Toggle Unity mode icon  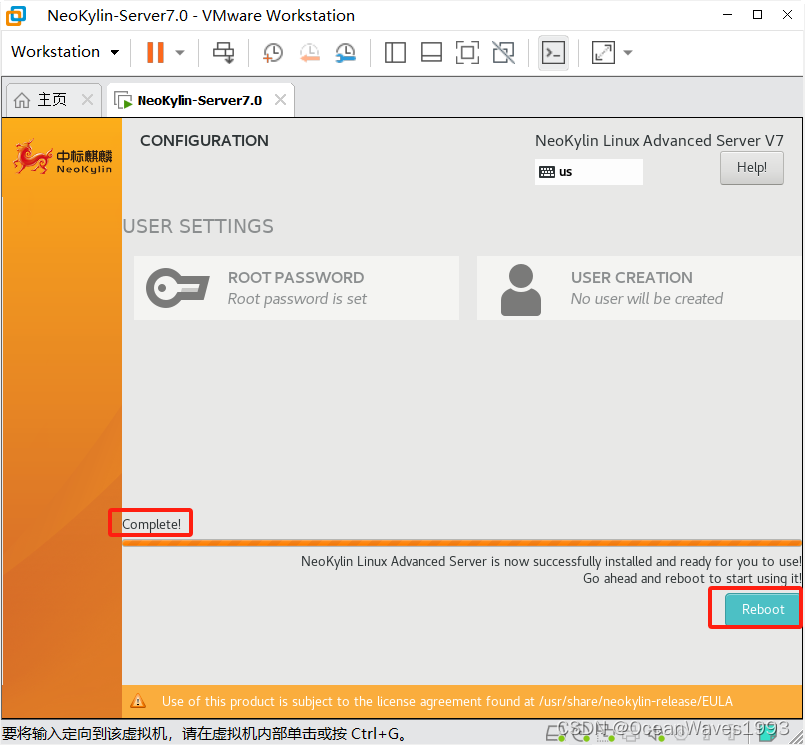click(x=504, y=52)
